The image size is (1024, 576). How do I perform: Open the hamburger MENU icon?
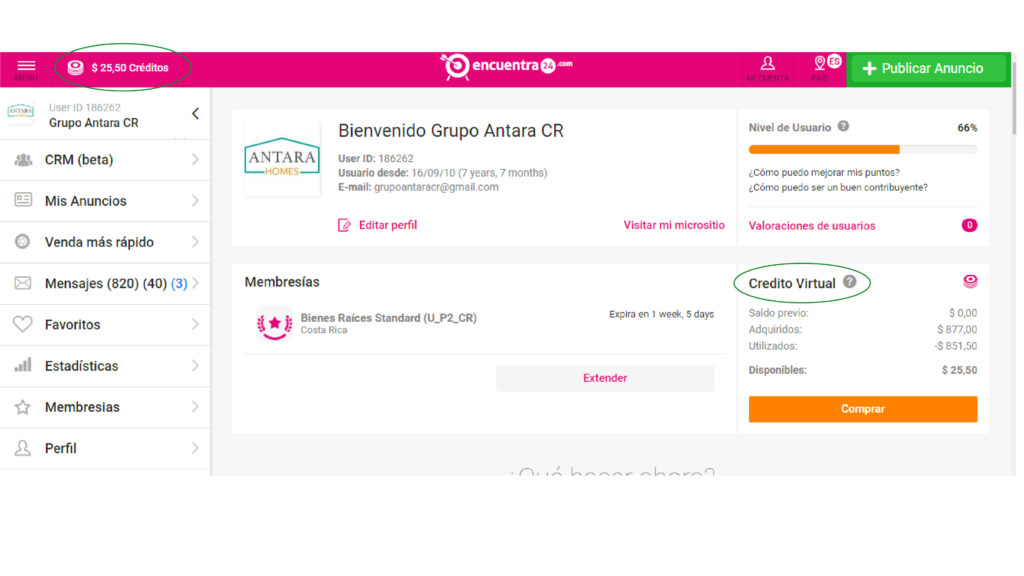click(26, 66)
